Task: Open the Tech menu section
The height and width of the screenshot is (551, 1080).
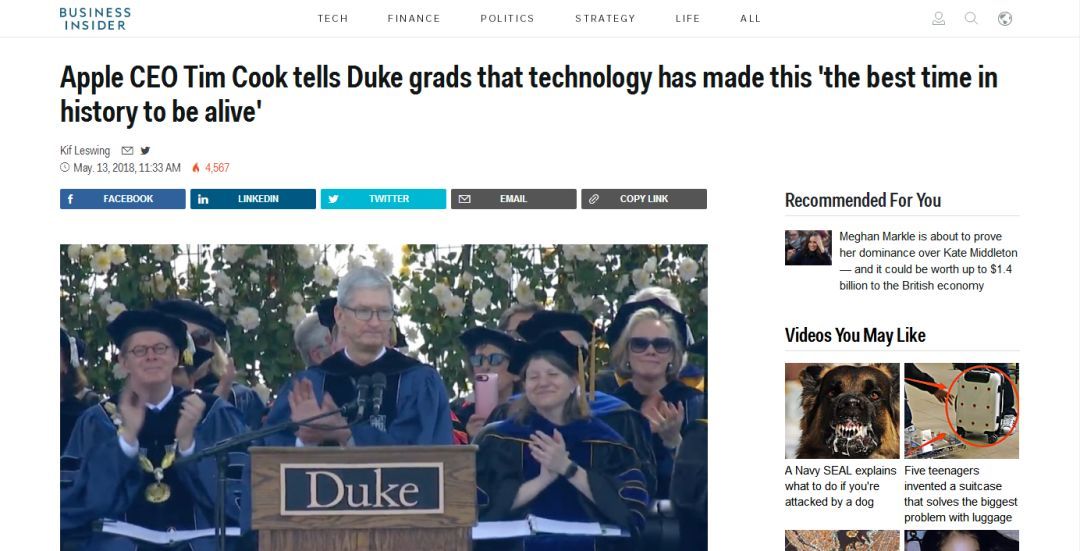Action: click(x=333, y=18)
